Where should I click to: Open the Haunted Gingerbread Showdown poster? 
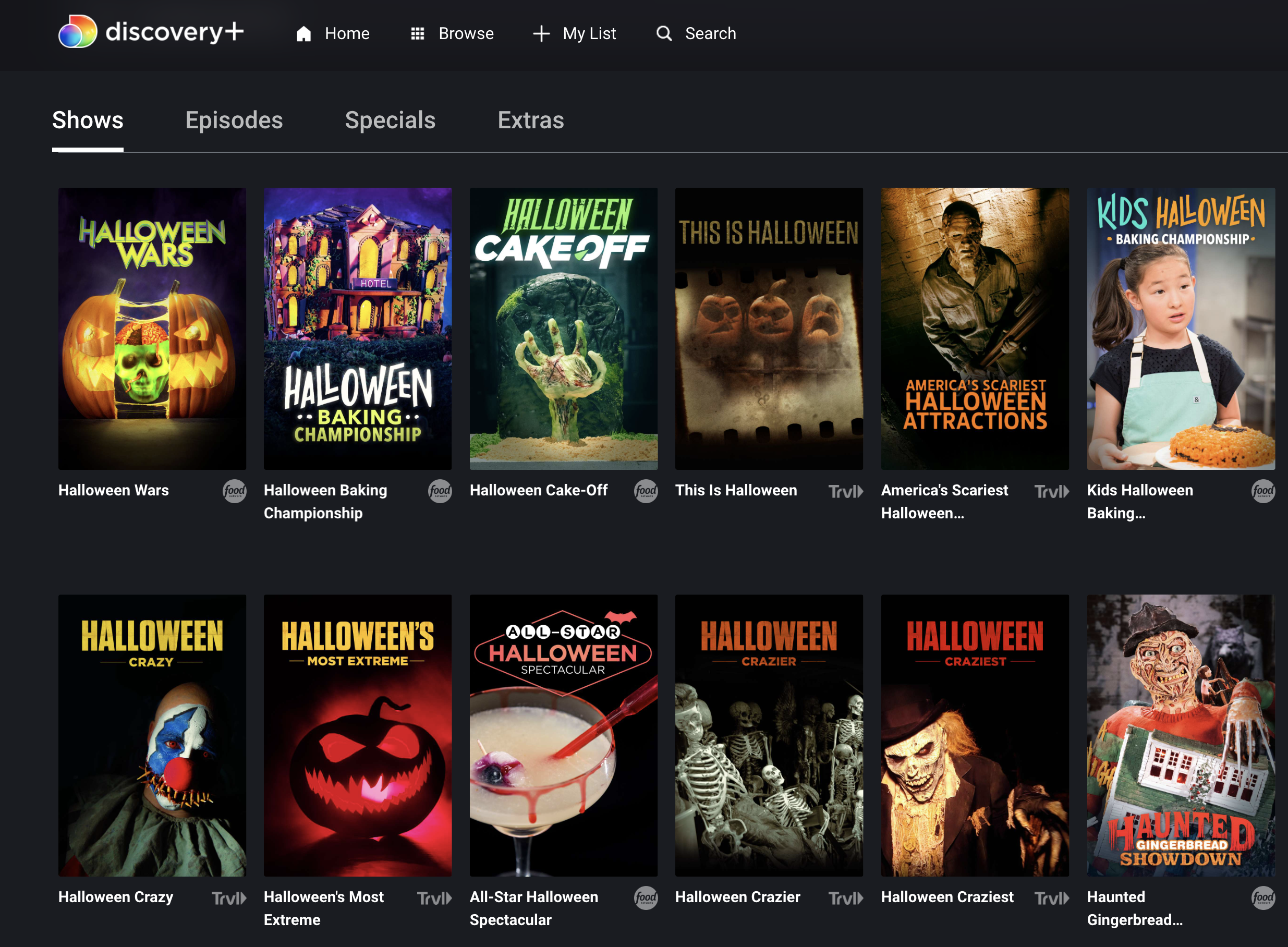(x=1180, y=735)
